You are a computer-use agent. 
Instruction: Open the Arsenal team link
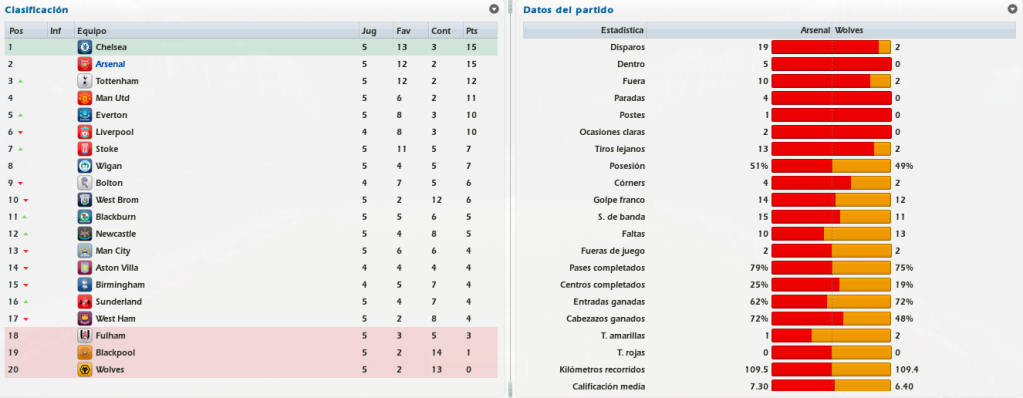click(x=110, y=64)
